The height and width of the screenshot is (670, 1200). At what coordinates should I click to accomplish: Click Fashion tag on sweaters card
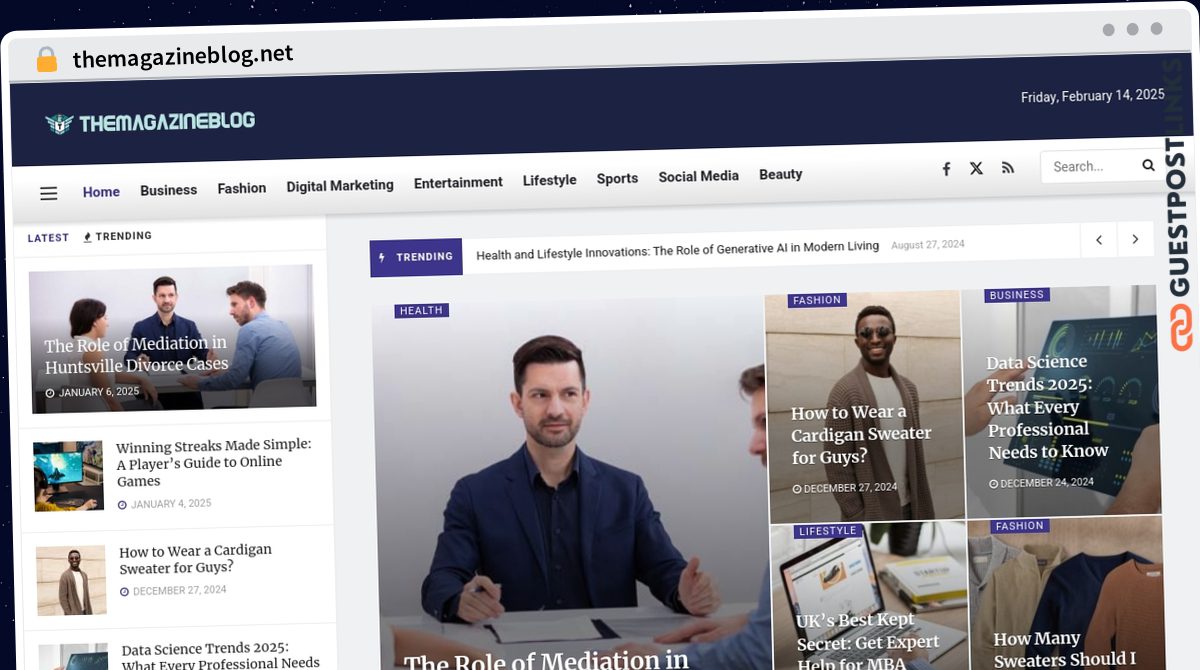point(1020,526)
